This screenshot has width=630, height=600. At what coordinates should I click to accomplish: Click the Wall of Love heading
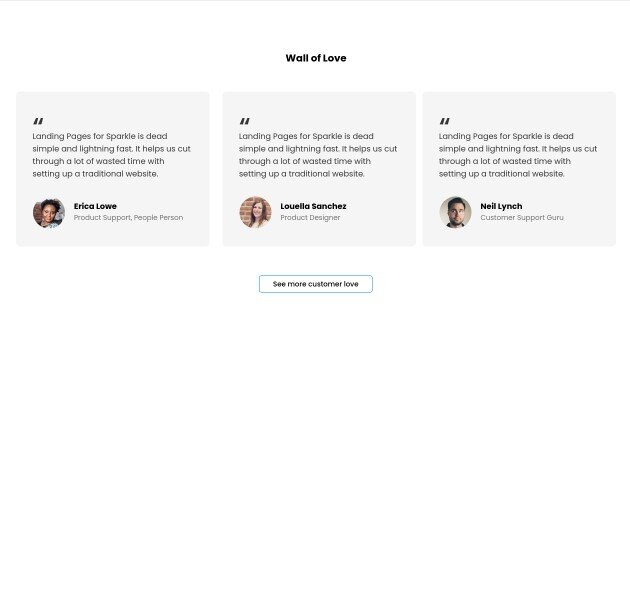click(316, 58)
